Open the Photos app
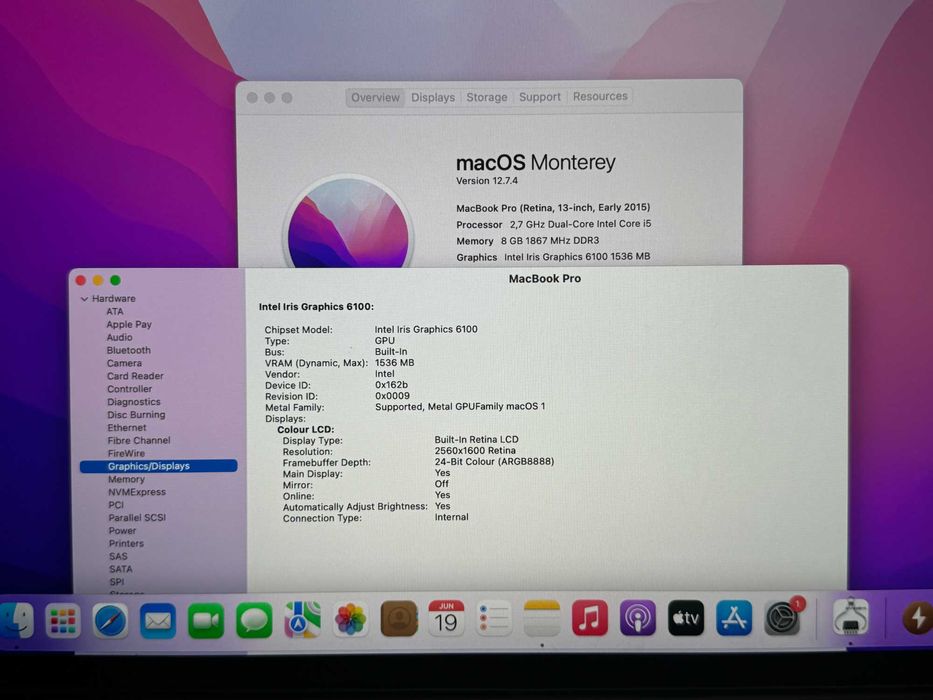The width and height of the screenshot is (933, 700). (350, 619)
